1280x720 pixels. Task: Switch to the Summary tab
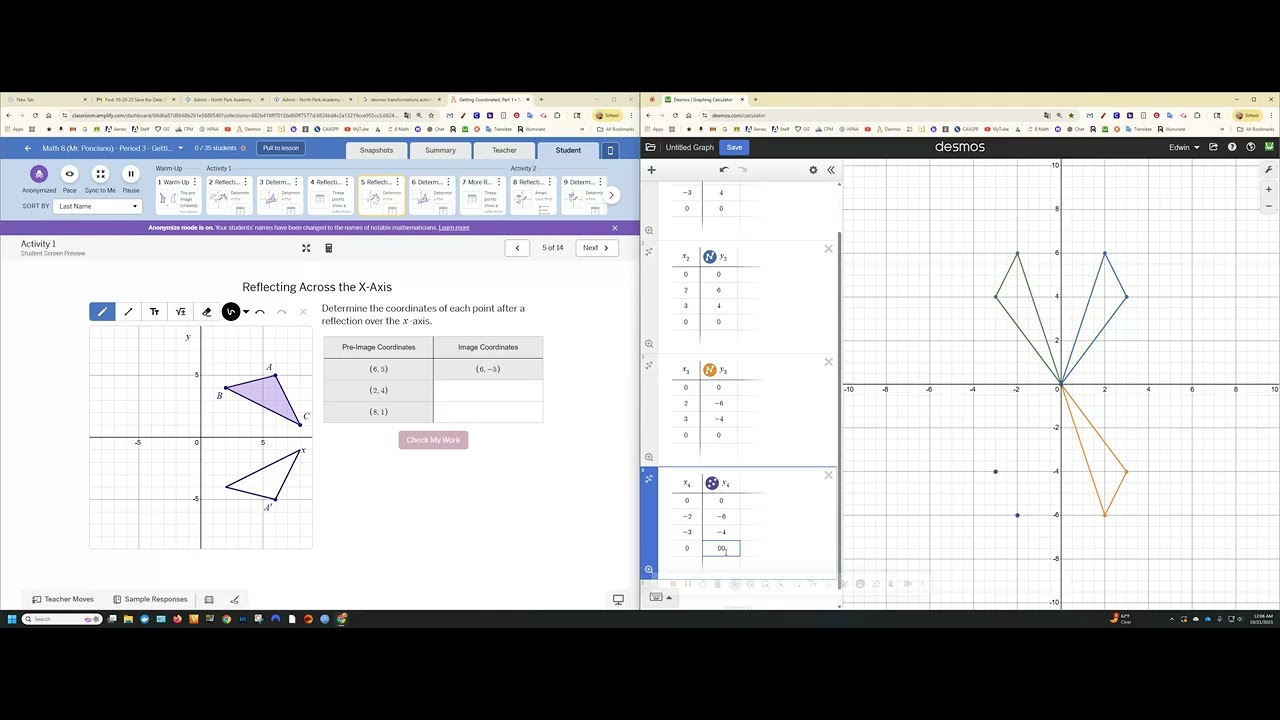click(x=440, y=150)
